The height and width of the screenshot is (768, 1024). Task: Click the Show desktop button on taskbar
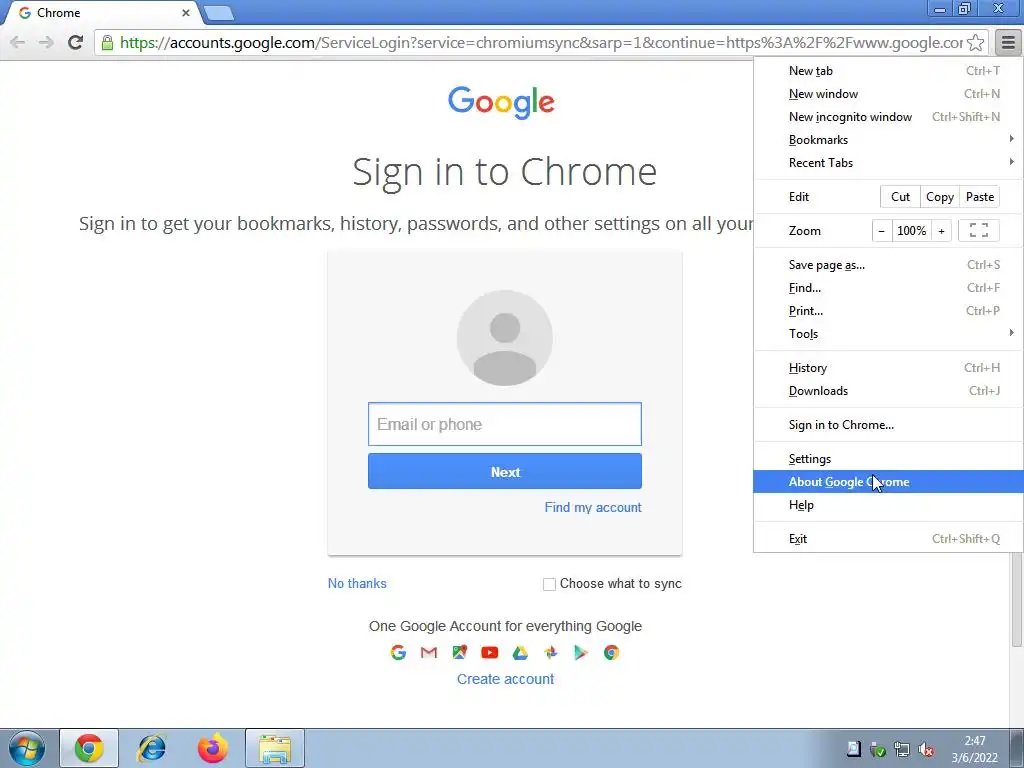tap(1017, 749)
